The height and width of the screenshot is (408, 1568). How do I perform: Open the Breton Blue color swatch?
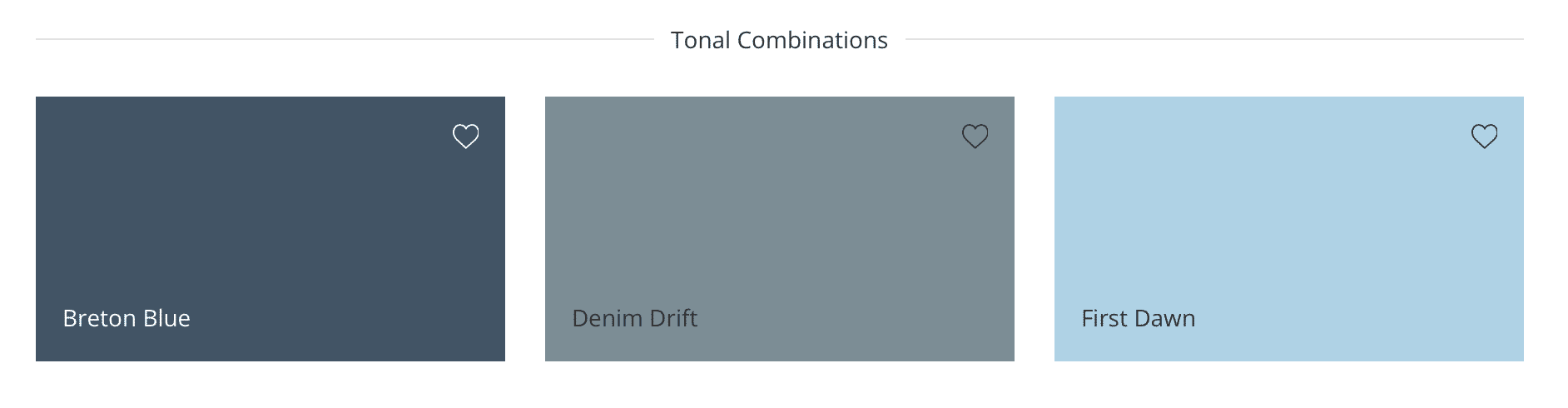click(270, 229)
